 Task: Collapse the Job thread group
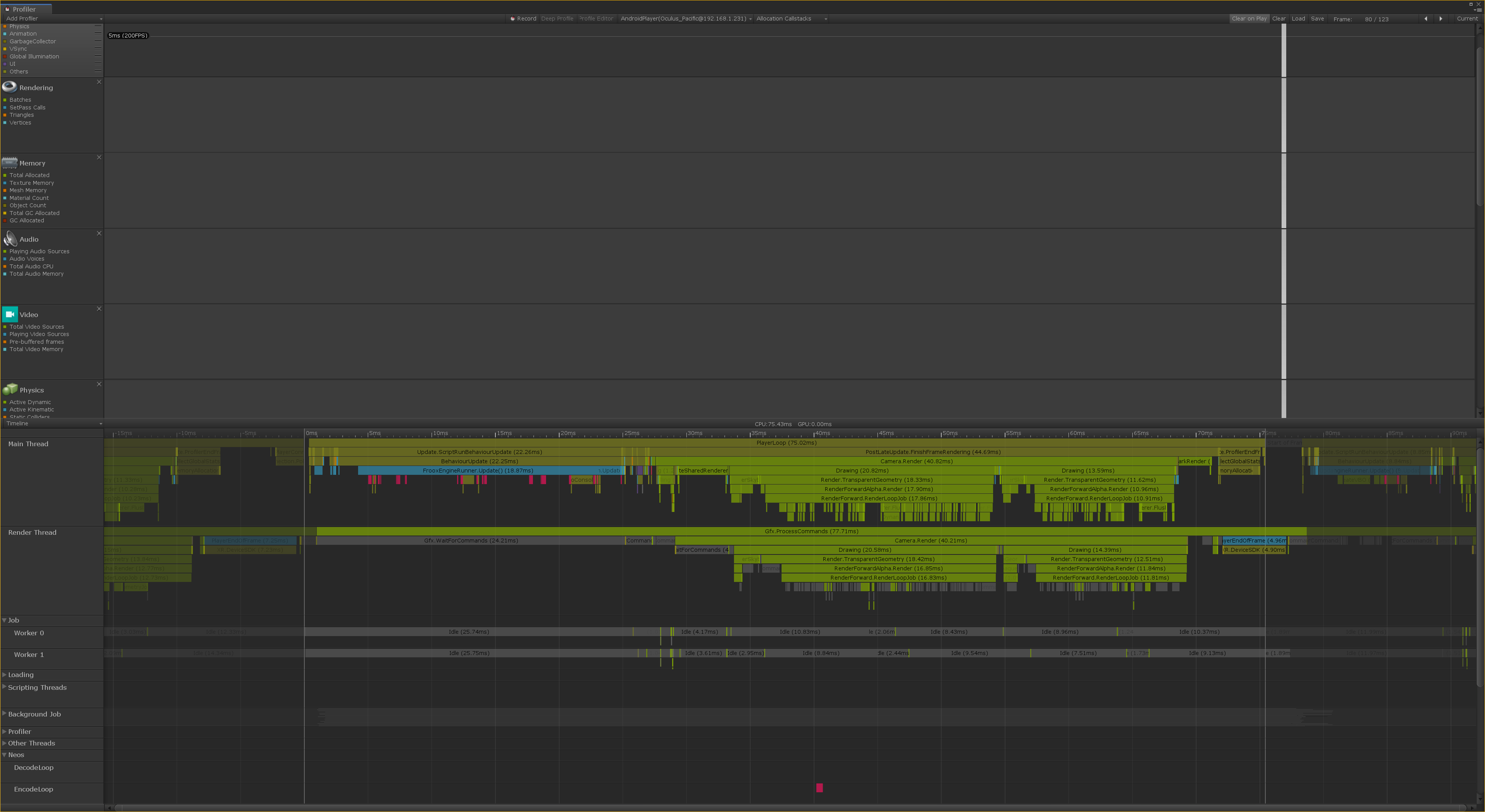pyautogui.click(x=5, y=620)
